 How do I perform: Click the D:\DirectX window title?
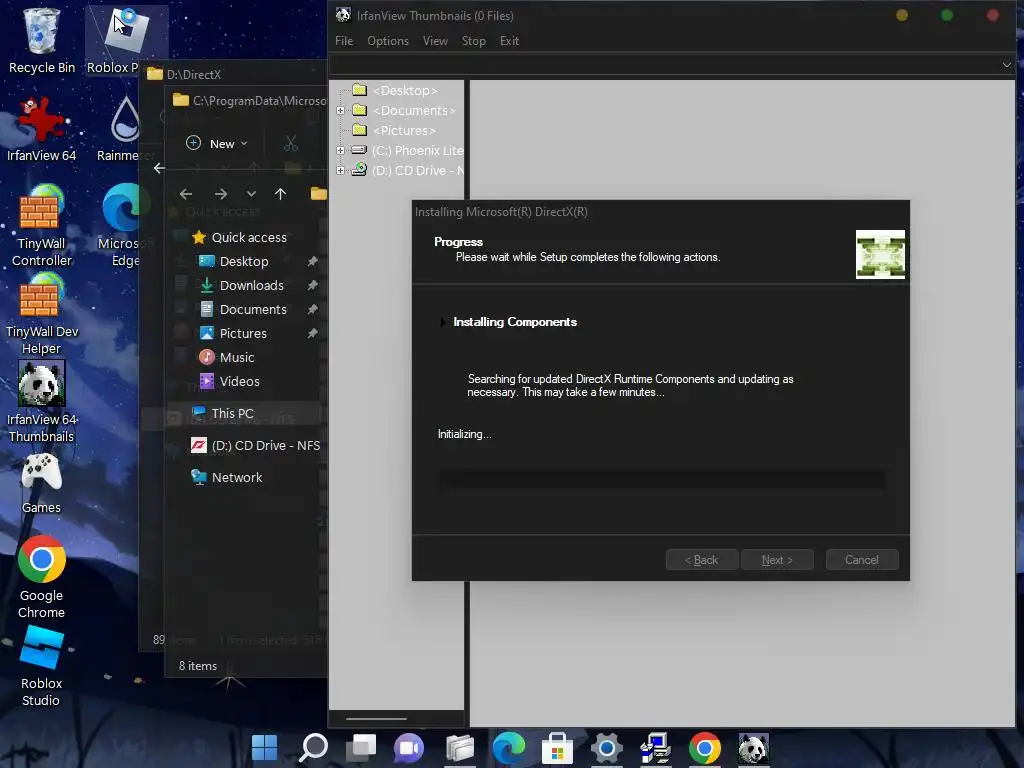194,74
